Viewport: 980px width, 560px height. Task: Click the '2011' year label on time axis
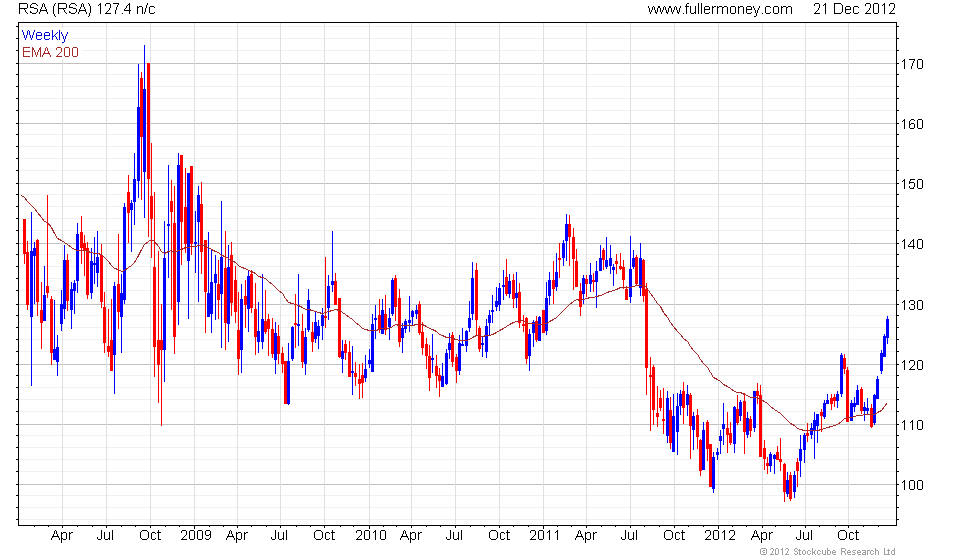tap(544, 536)
